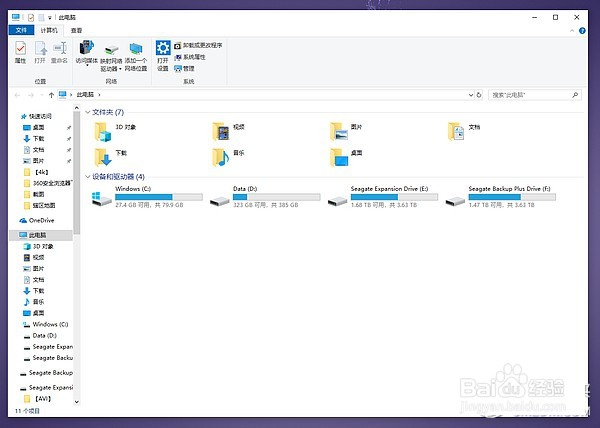Collapse the 文件夹 (7) group
The height and width of the screenshot is (428, 600).
pos(88,112)
